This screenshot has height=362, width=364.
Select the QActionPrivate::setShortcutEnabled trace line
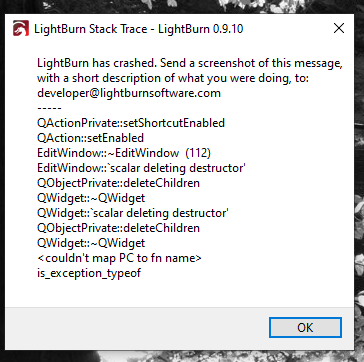(131, 123)
